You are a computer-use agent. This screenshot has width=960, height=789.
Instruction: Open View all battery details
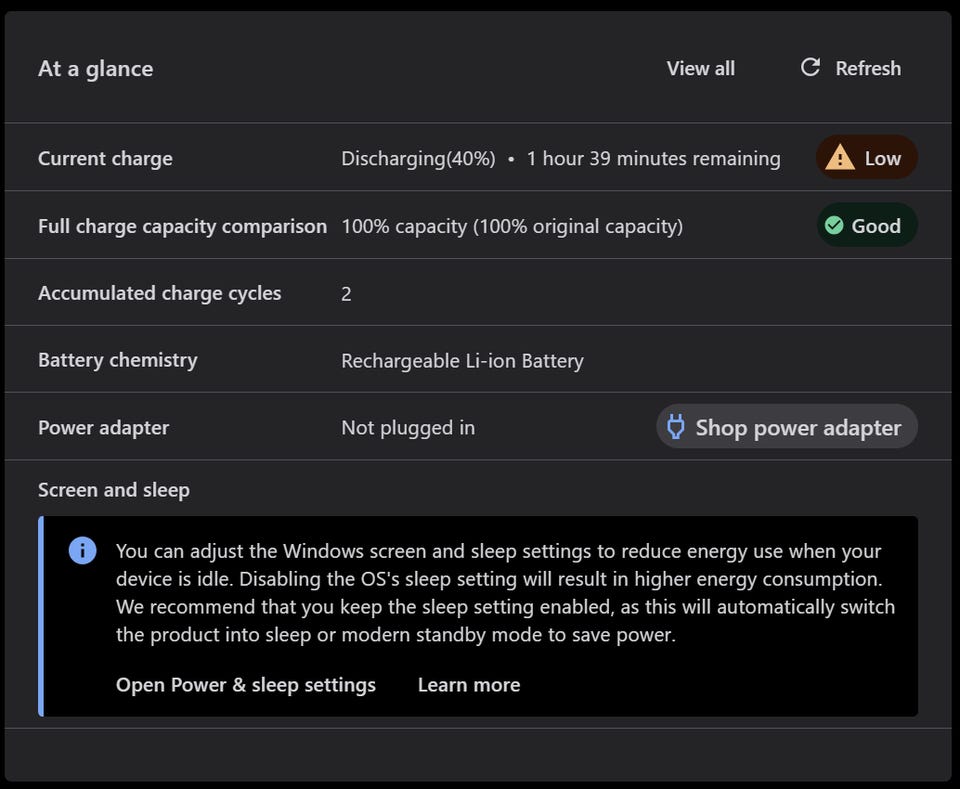coord(700,68)
